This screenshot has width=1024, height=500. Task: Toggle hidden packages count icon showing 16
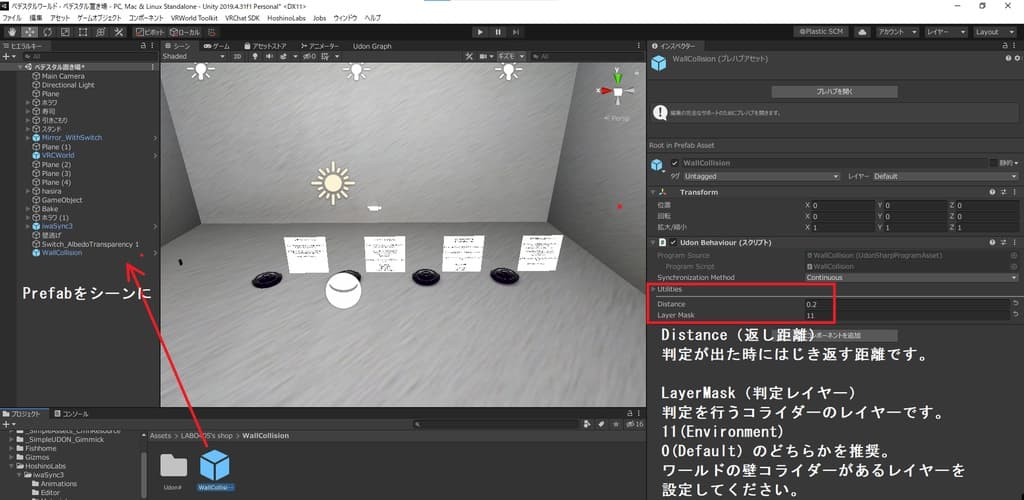pyautogui.click(x=635, y=424)
